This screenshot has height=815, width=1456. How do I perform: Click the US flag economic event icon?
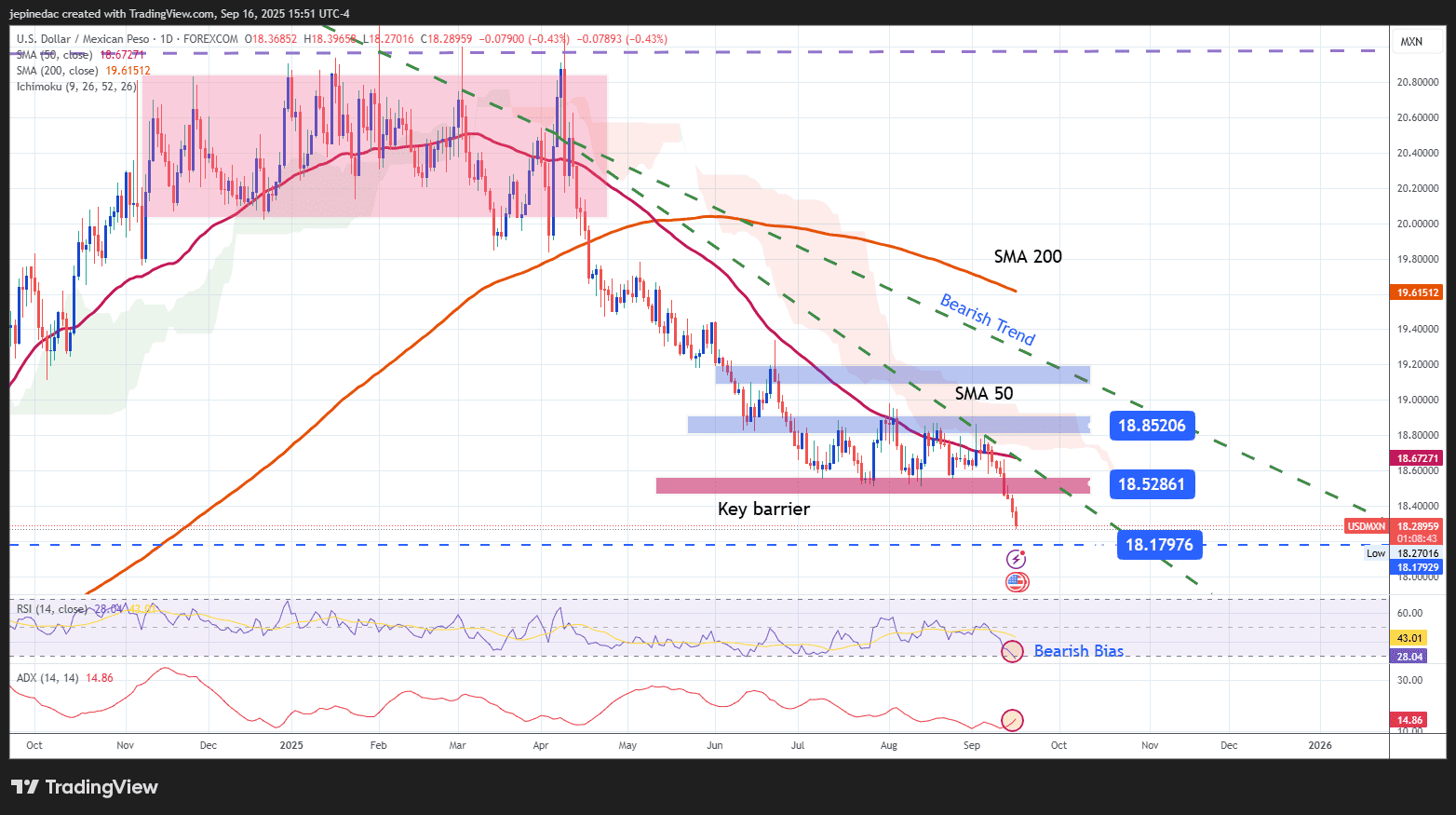[1017, 582]
